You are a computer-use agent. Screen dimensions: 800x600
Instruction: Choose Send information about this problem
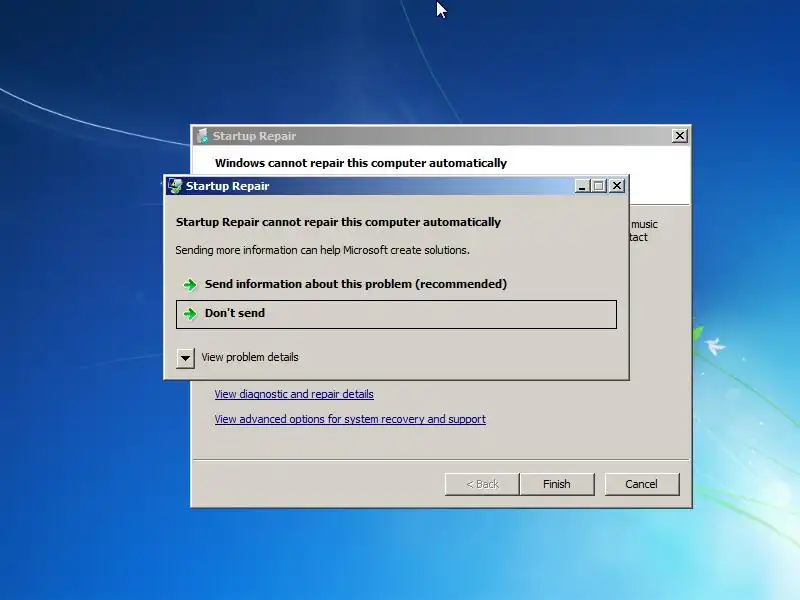(x=396, y=284)
